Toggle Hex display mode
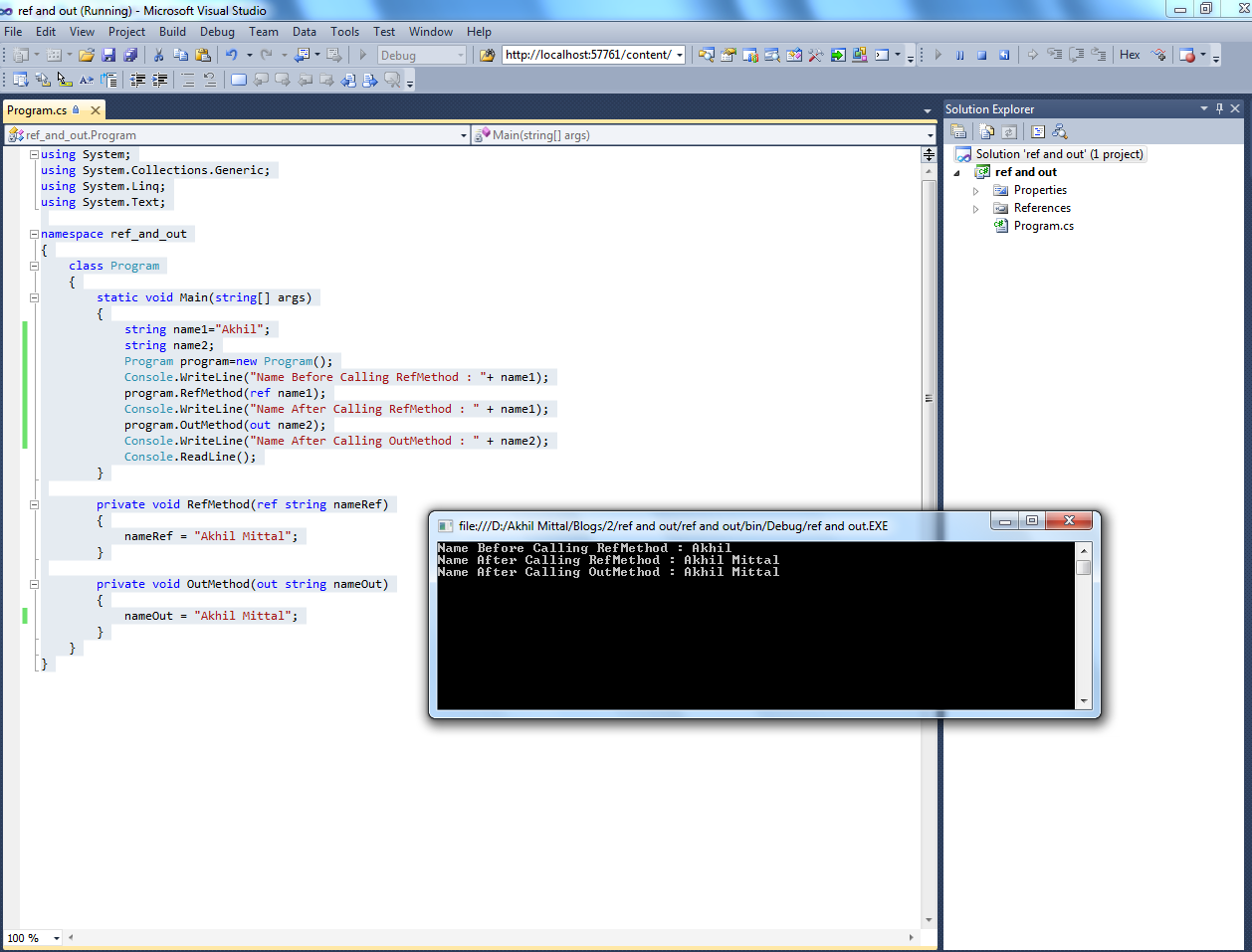The image size is (1252, 952). pos(1130,55)
